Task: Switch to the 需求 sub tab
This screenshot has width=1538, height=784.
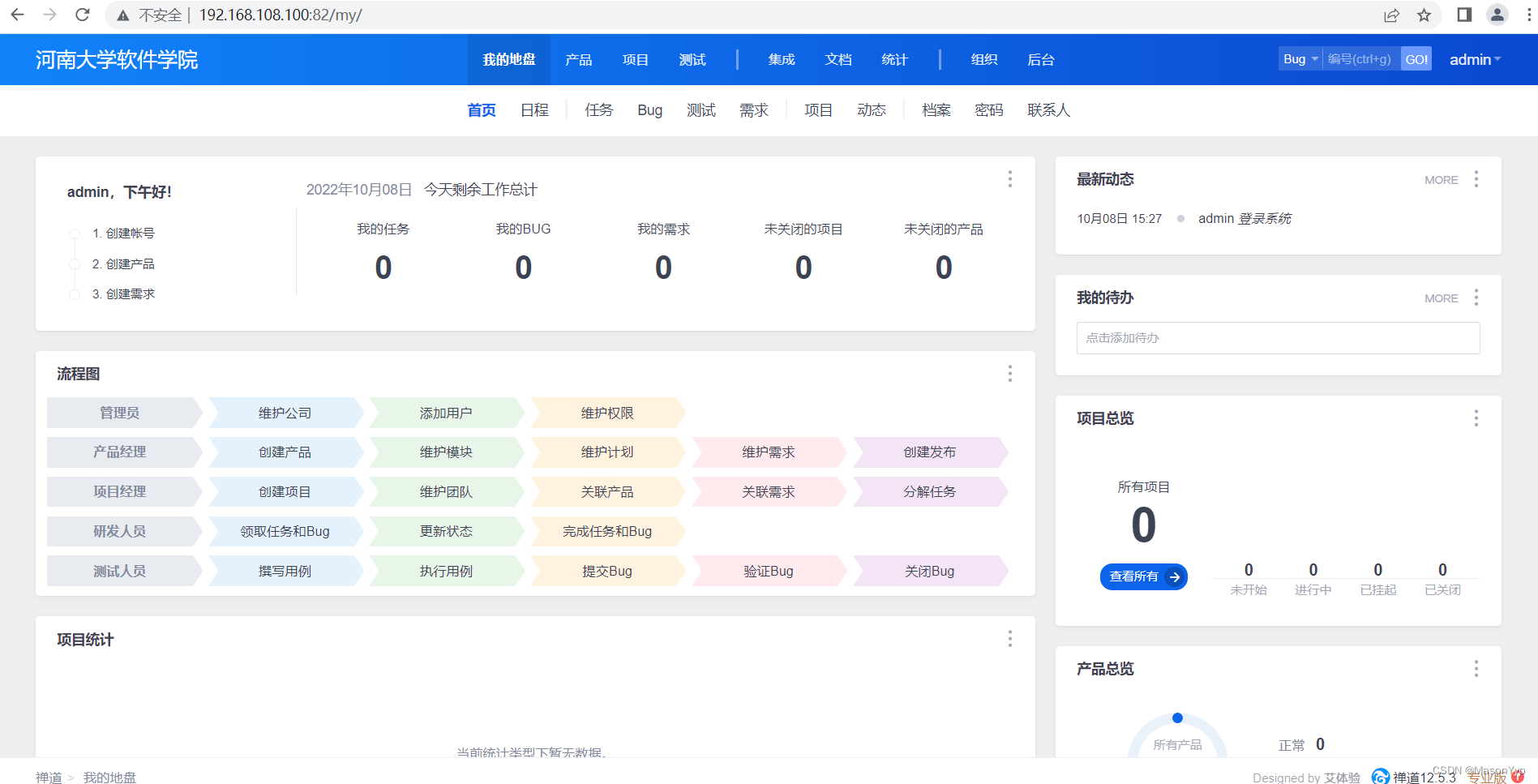Action: (754, 110)
